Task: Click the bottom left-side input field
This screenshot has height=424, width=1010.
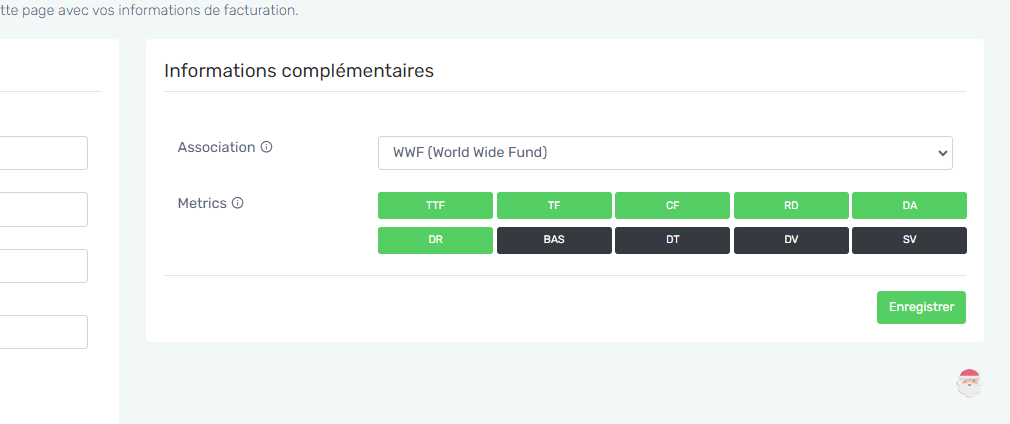Action: (x=44, y=332)
